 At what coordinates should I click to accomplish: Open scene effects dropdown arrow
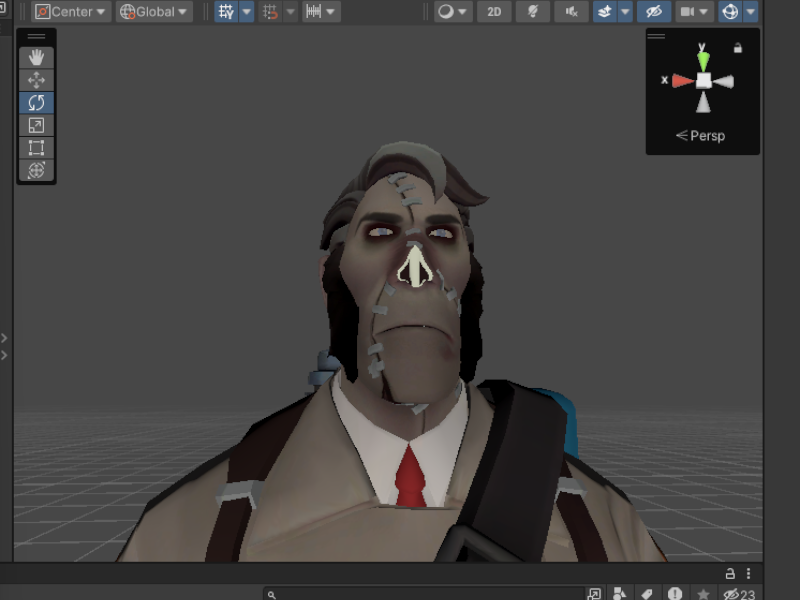tap(625, 12)
